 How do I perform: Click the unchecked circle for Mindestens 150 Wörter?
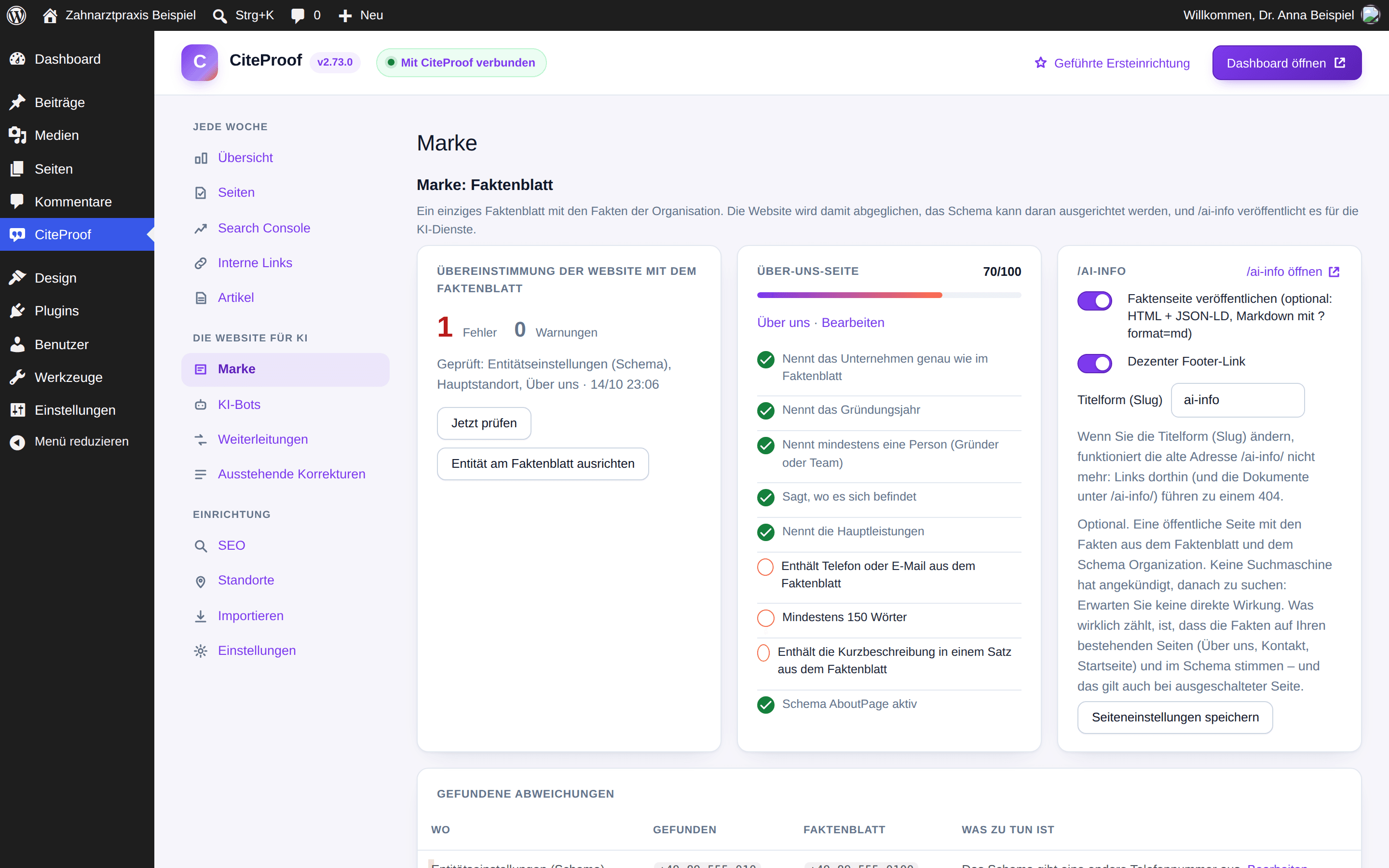(766, 618)
